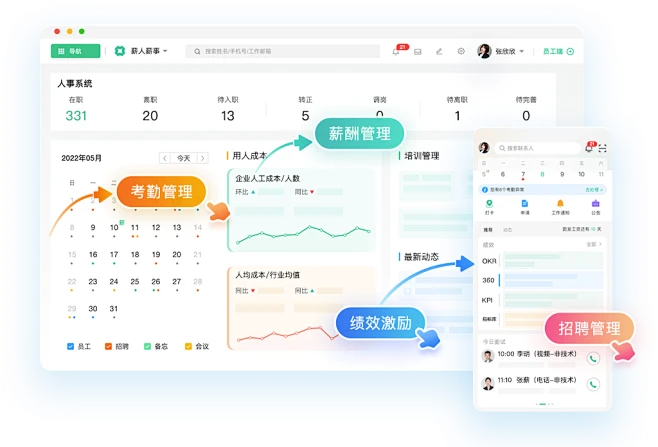Viewport: 658px width, 447px height.
Task: Click the circular arrow icon beside 员工端
Action: [x=570, y=51]
